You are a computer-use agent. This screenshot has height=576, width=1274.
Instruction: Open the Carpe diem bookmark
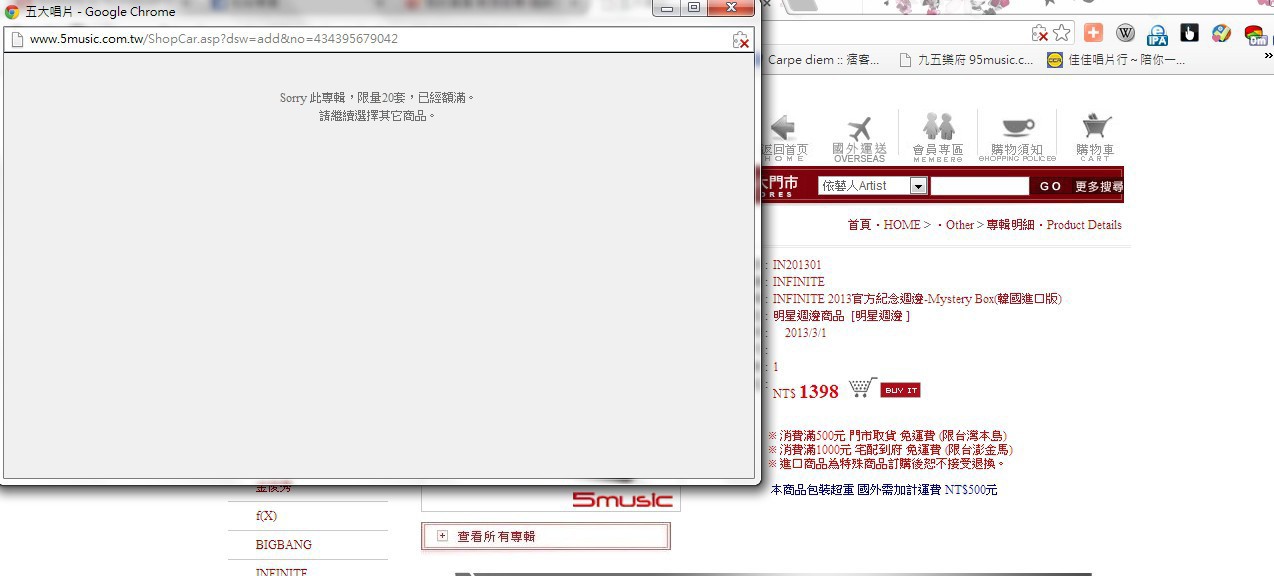point(823,60)
